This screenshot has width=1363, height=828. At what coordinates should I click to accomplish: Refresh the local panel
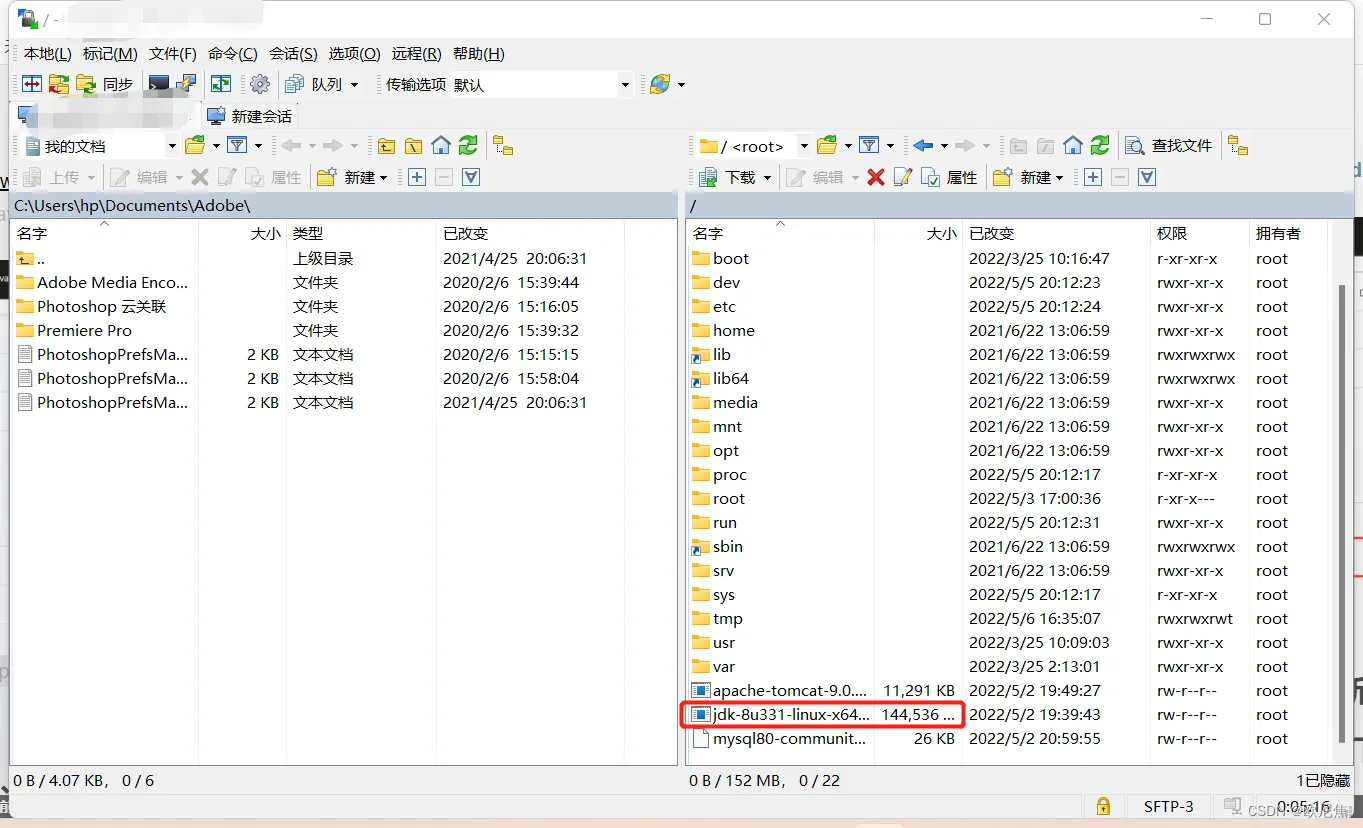coord(468,146)
